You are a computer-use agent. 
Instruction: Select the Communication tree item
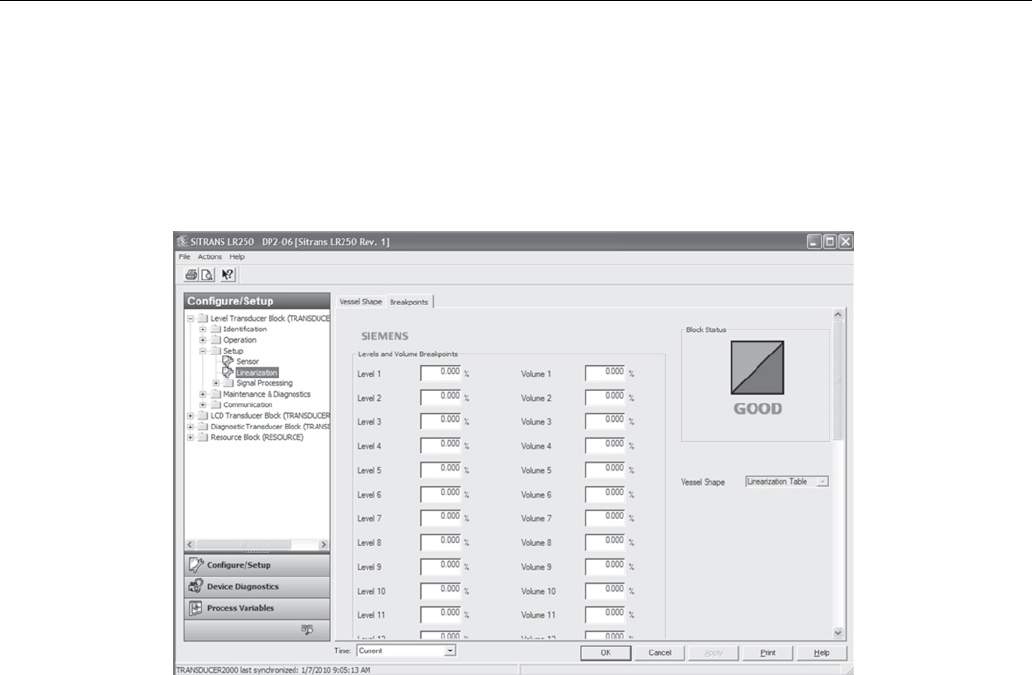click(247, 405)
